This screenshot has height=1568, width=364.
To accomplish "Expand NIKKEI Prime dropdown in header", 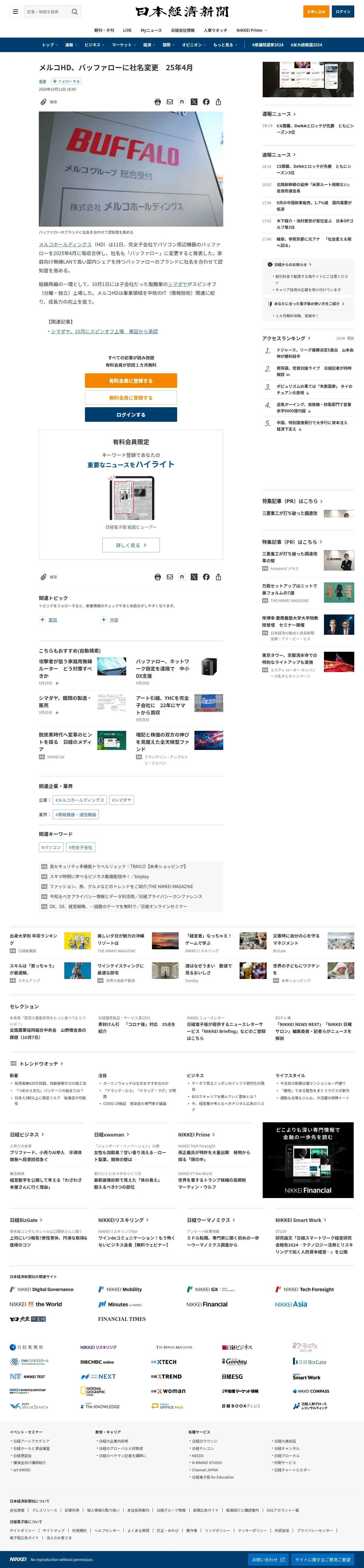I will (252, 30).
